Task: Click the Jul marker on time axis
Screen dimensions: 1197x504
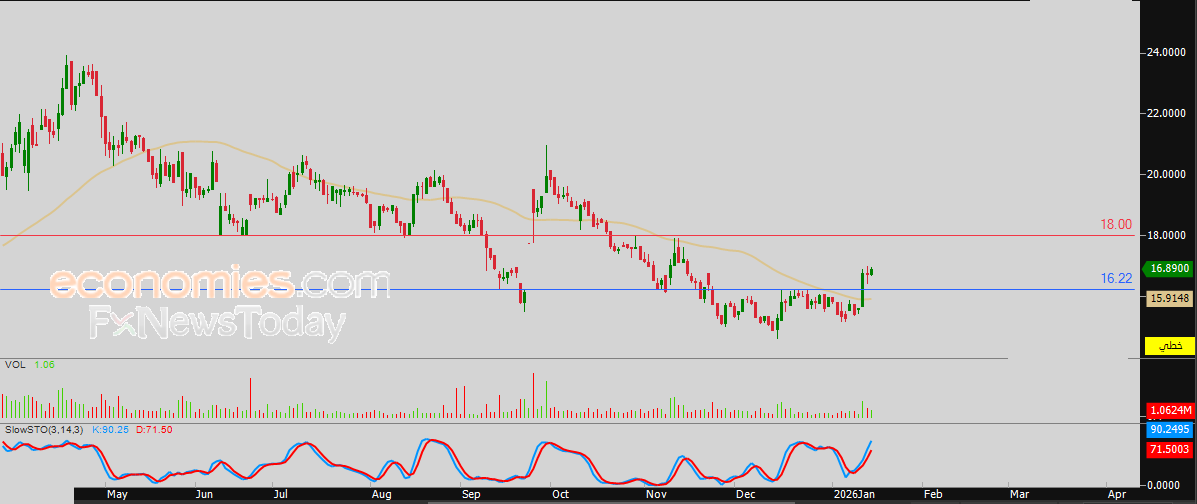Action: pyautogui.click(x=282, y=495)
